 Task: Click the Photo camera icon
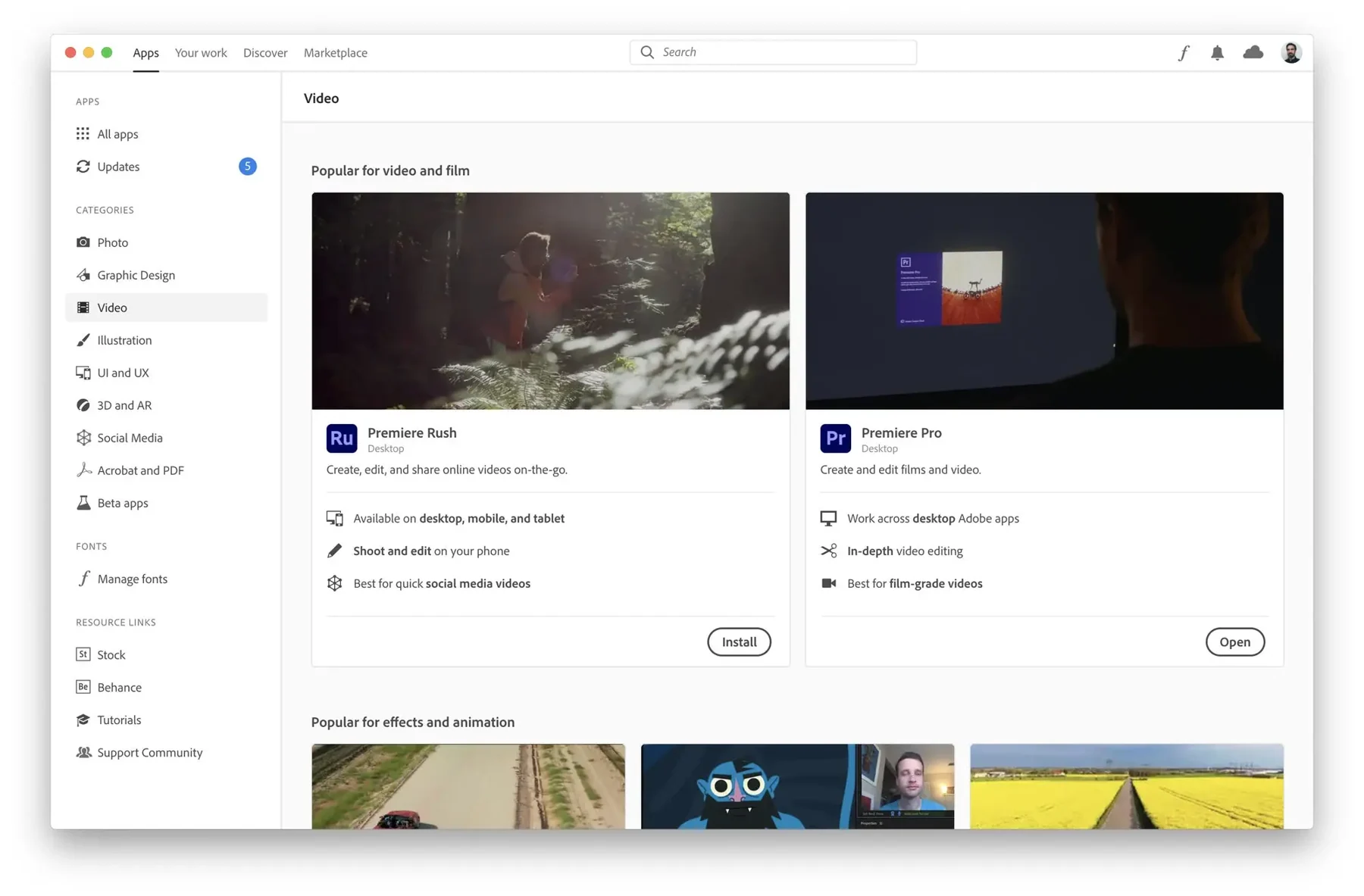(83, 242)
